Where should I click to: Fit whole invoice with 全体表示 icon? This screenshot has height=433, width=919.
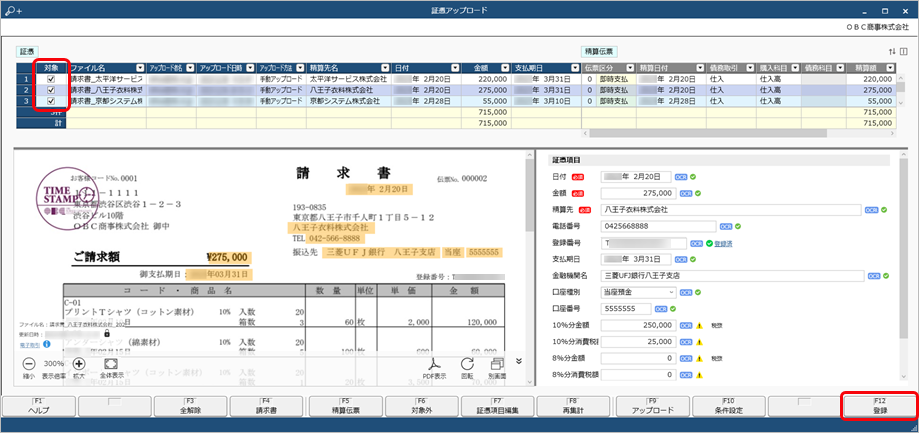tap(110, 364)
